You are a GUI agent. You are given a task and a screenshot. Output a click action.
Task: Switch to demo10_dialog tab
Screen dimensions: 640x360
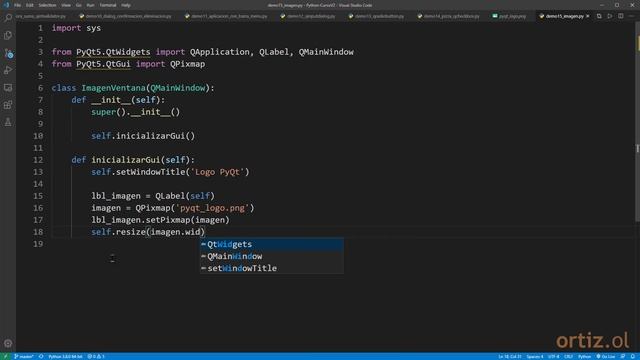[x=125, y=16]
